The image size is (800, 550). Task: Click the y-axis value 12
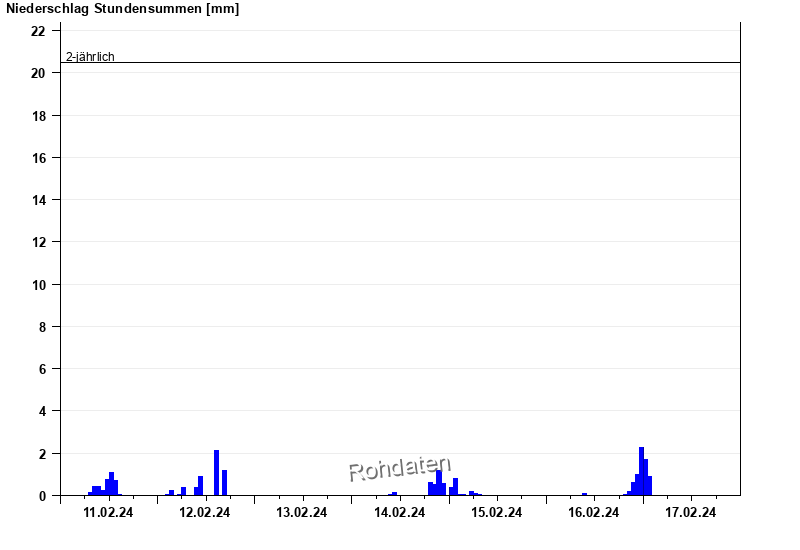(x=38, y=242)
